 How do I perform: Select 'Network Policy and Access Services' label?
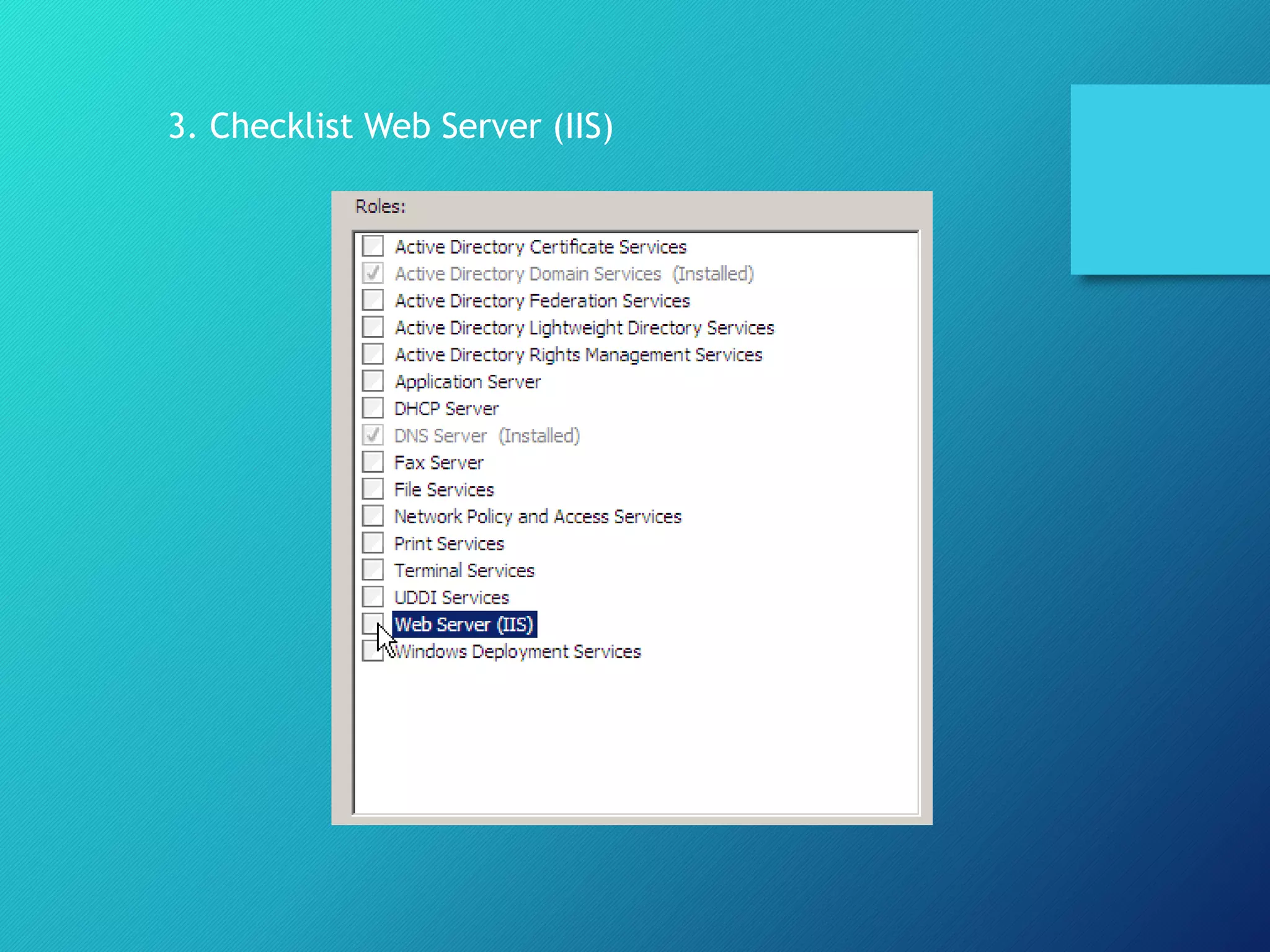pyautogui.click(x=538, y=517)
